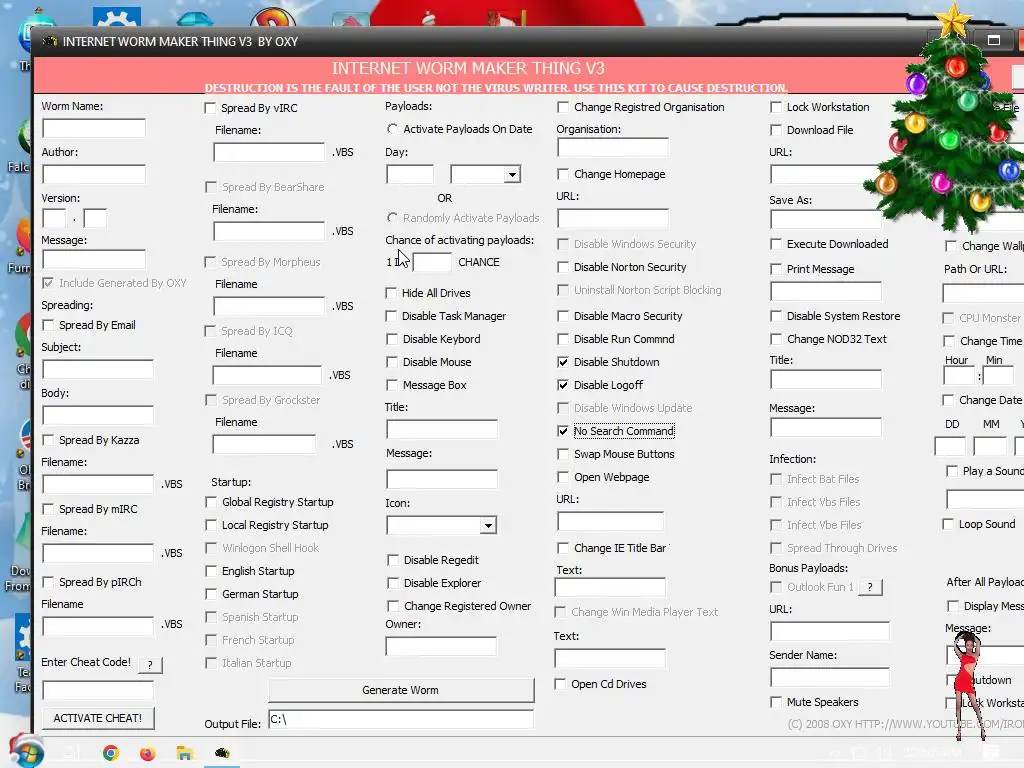Open the month dropdown next to Day

coord(513,174)
